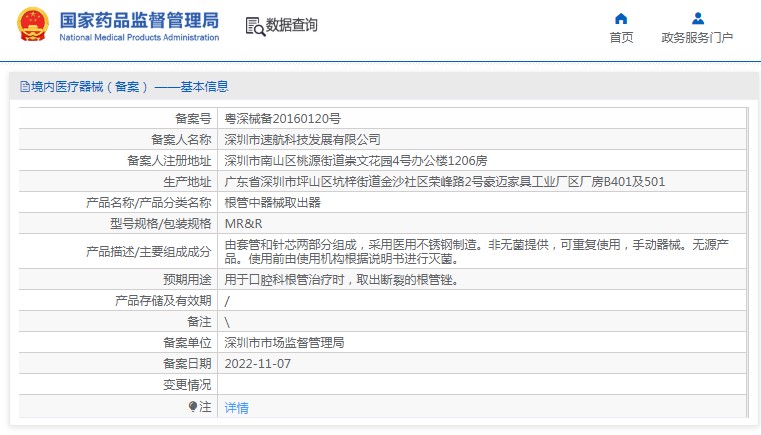Click the 数据查询 label

tap(291, 25)
